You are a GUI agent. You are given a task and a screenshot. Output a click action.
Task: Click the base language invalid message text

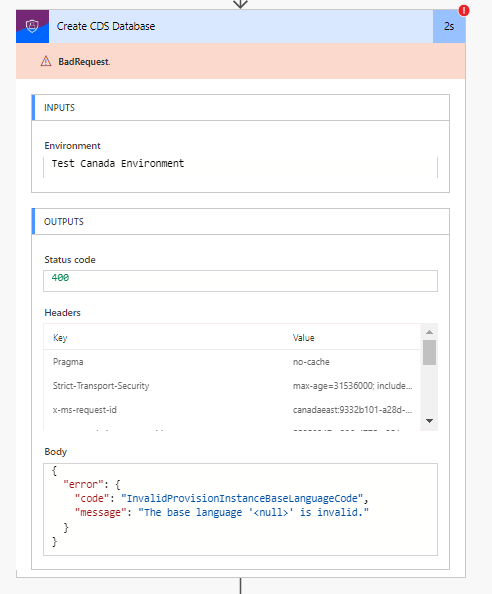point(253,513)
